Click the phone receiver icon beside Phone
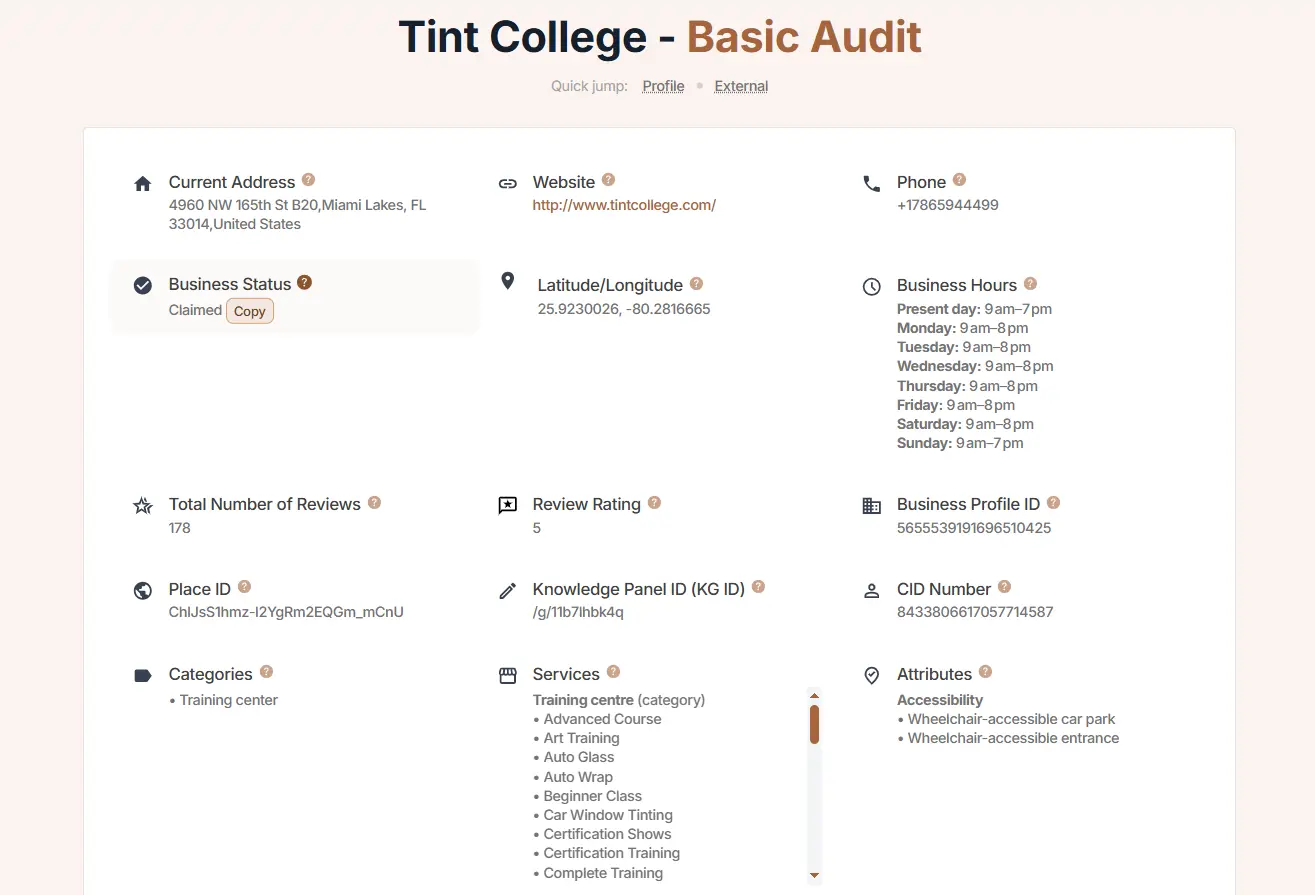Screen dimensions: 1315x895 tap(871, 184)
